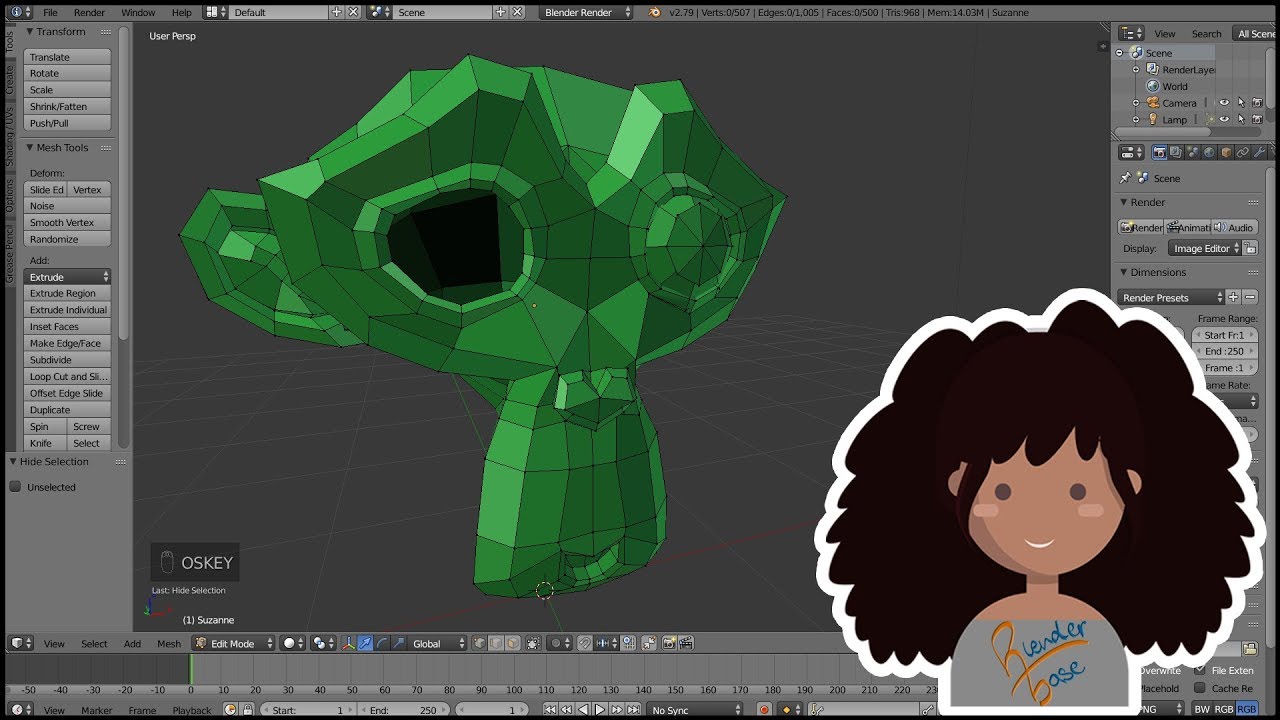1280x720 pixels.
Task: Select the scale manipulator icon
Action: tap(398, 643)
